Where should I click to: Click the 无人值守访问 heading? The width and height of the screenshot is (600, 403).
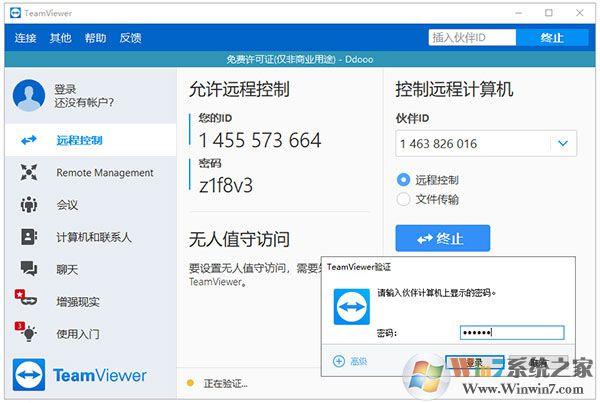point(239,239)
